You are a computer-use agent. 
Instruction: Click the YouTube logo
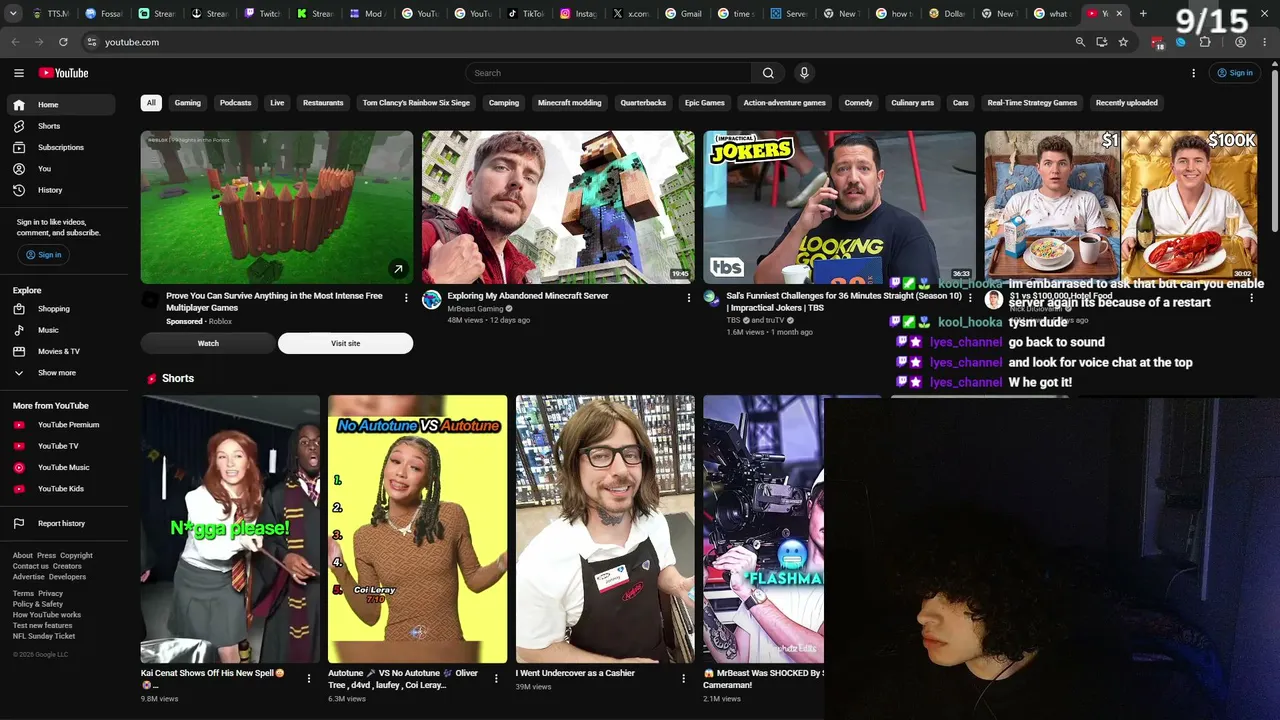[64, 73]
